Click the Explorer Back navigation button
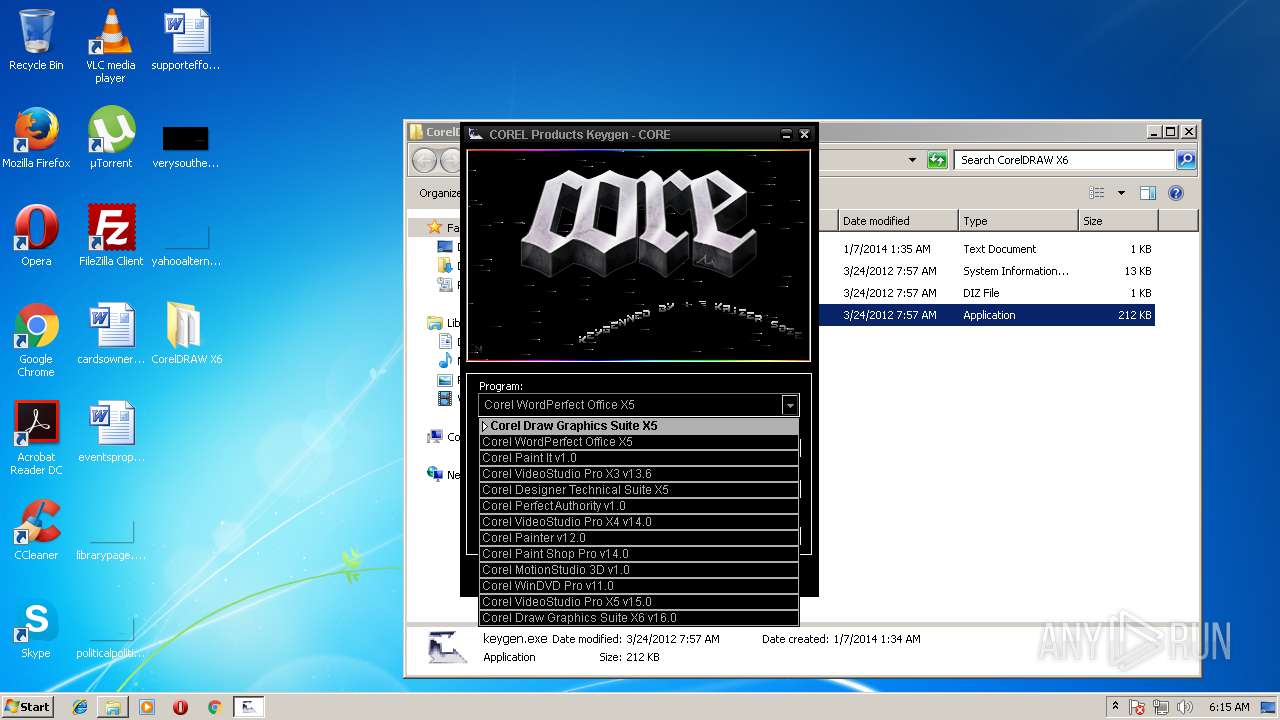 coord(424,160)
